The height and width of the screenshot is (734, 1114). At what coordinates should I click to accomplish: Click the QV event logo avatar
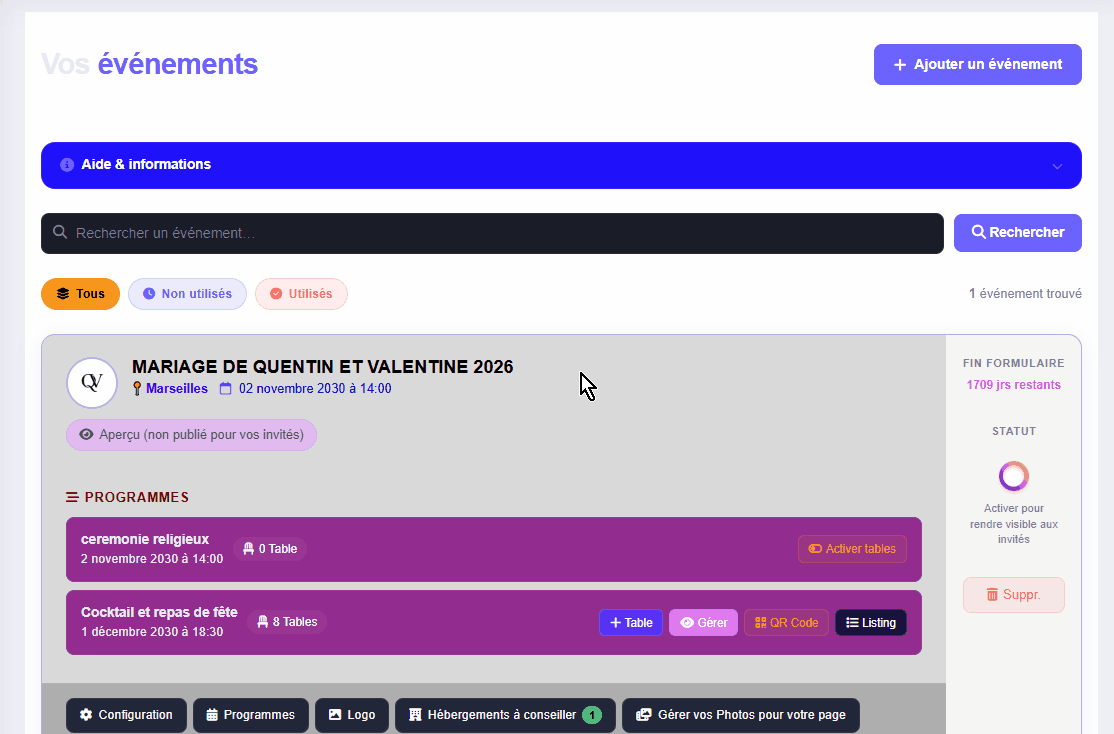92,383
